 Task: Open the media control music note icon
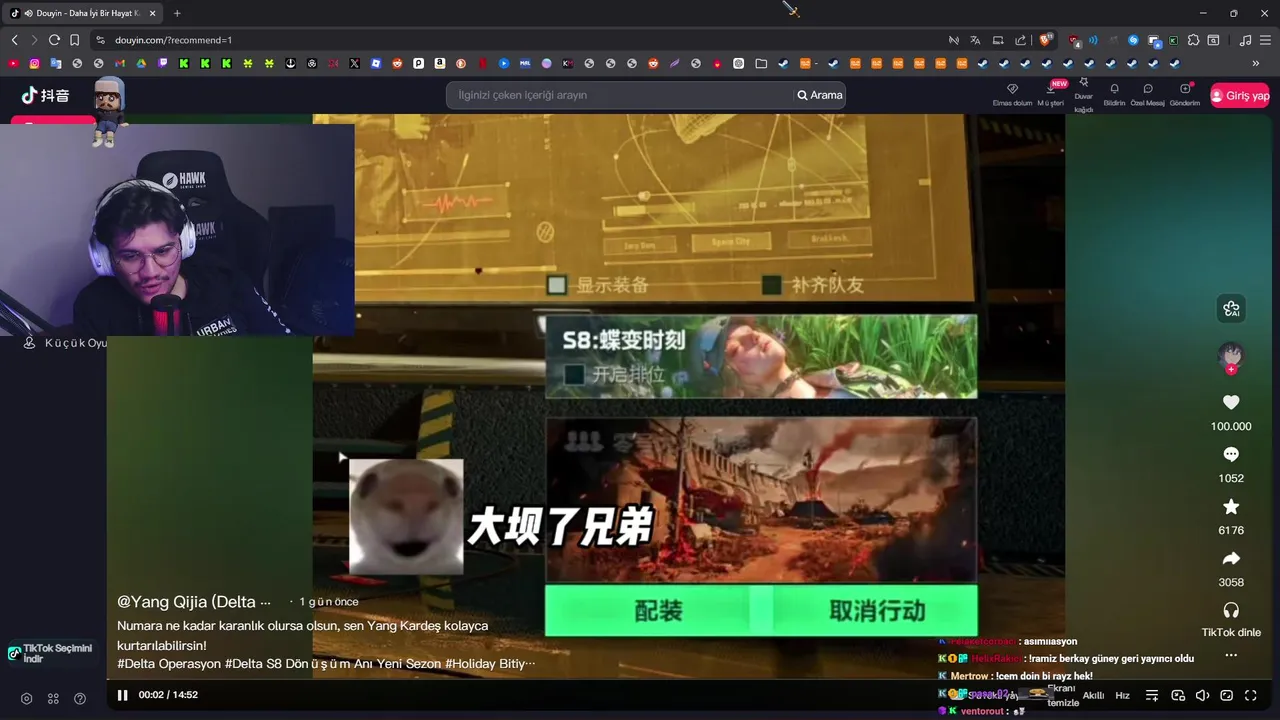1245,40
